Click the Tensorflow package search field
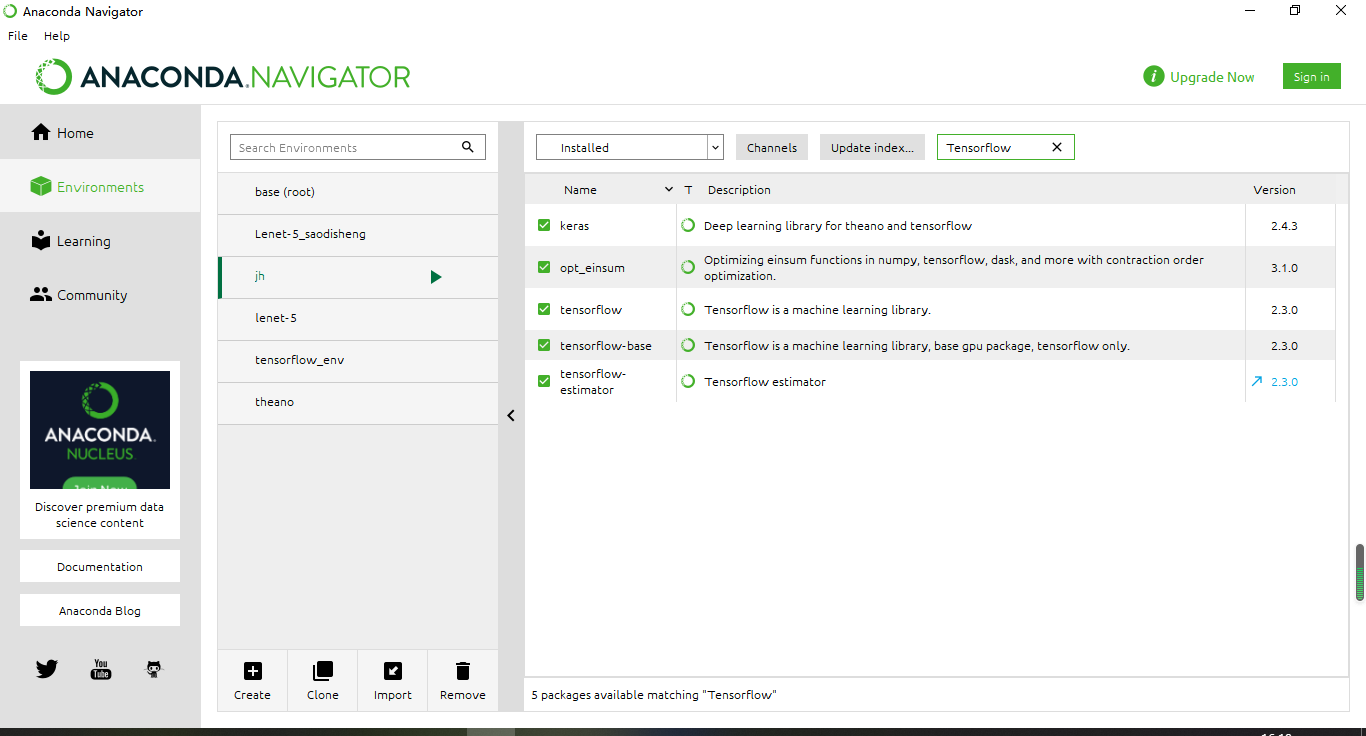 (1005, 147)
